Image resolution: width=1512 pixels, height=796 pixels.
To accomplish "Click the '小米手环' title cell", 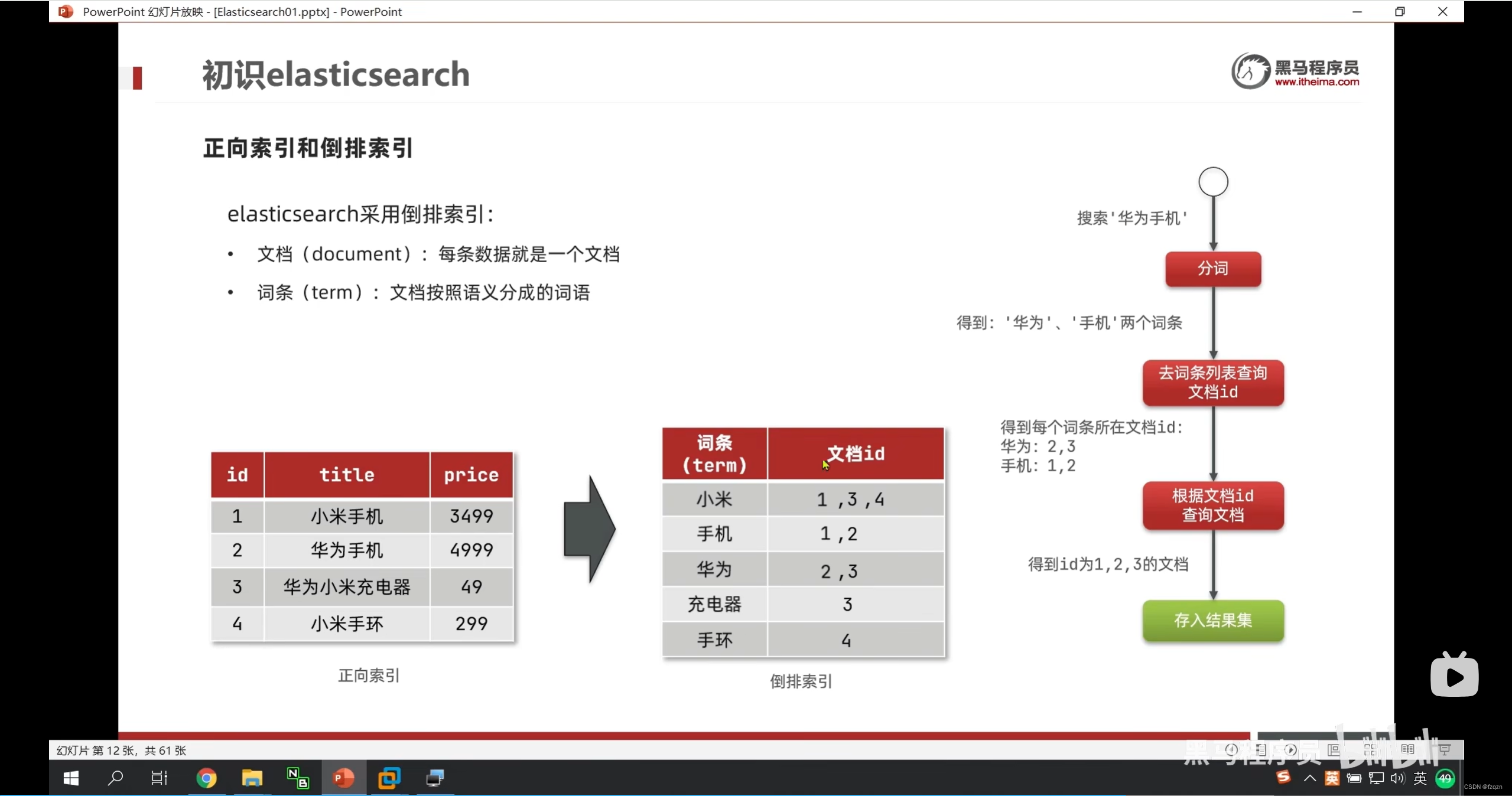I will pyautogui.click(x=347, y=624).
